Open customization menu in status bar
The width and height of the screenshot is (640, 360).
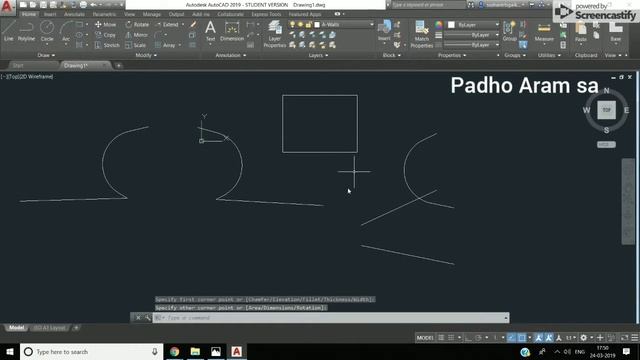pos(635,338)
